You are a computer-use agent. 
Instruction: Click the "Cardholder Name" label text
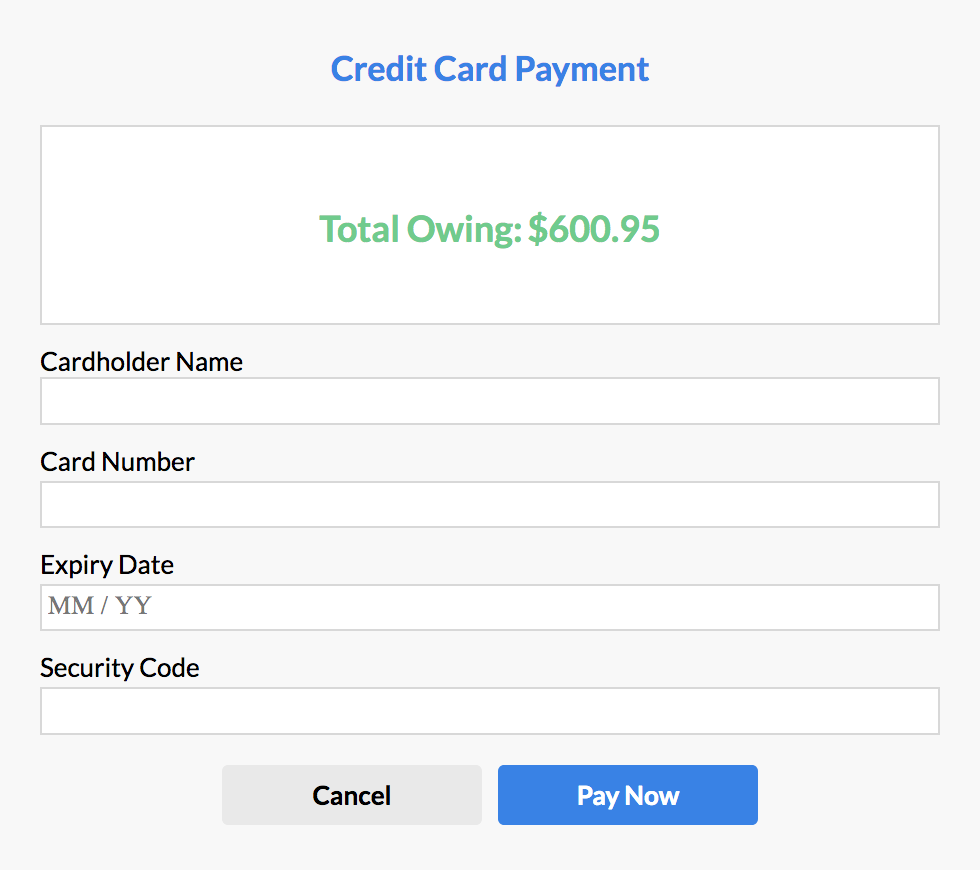tap(141, 361)
